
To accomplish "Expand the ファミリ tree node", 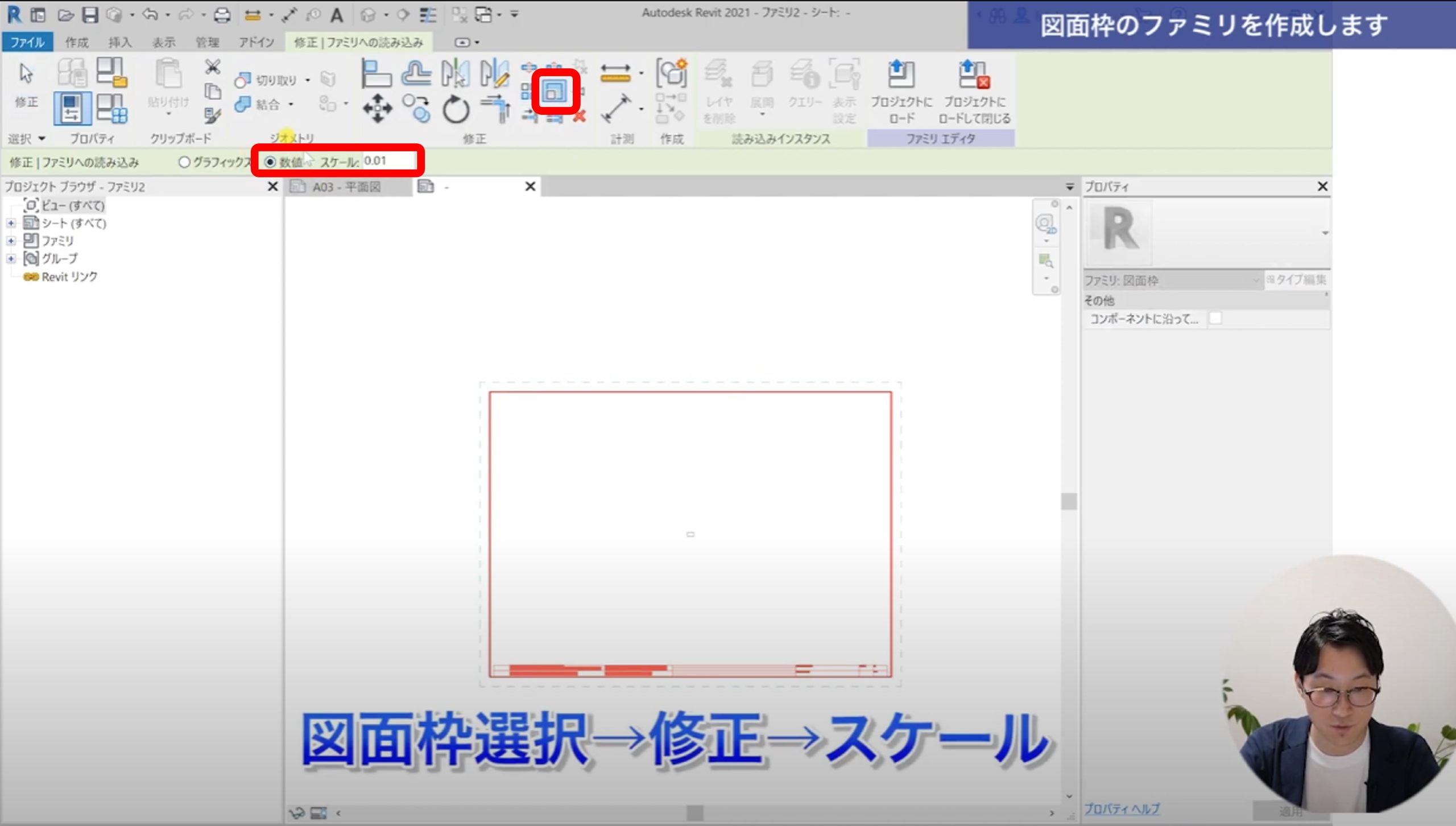I will (x=11, y=241).
